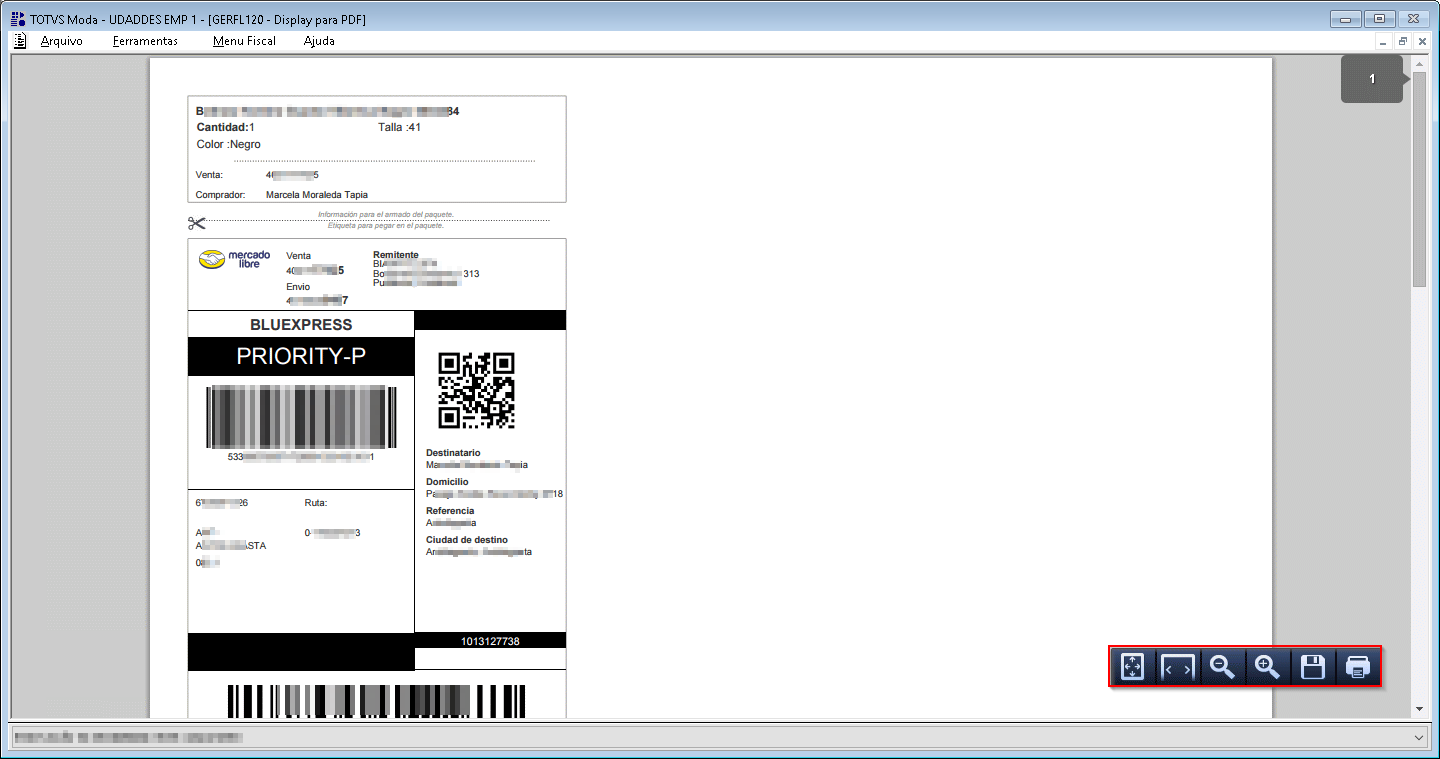Viewport: 1440px width, 759px height.
Task: Click the scissors cut-line icon
Action: tap(196, 223)
